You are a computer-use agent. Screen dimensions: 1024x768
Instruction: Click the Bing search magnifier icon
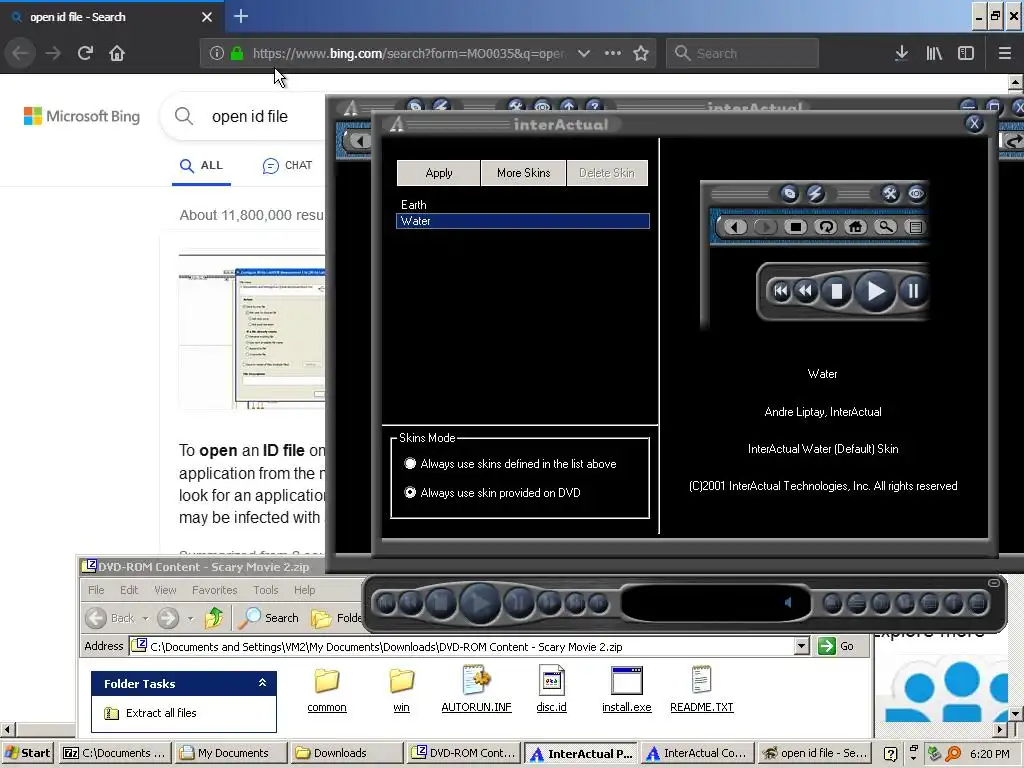[x=184, y=116]
